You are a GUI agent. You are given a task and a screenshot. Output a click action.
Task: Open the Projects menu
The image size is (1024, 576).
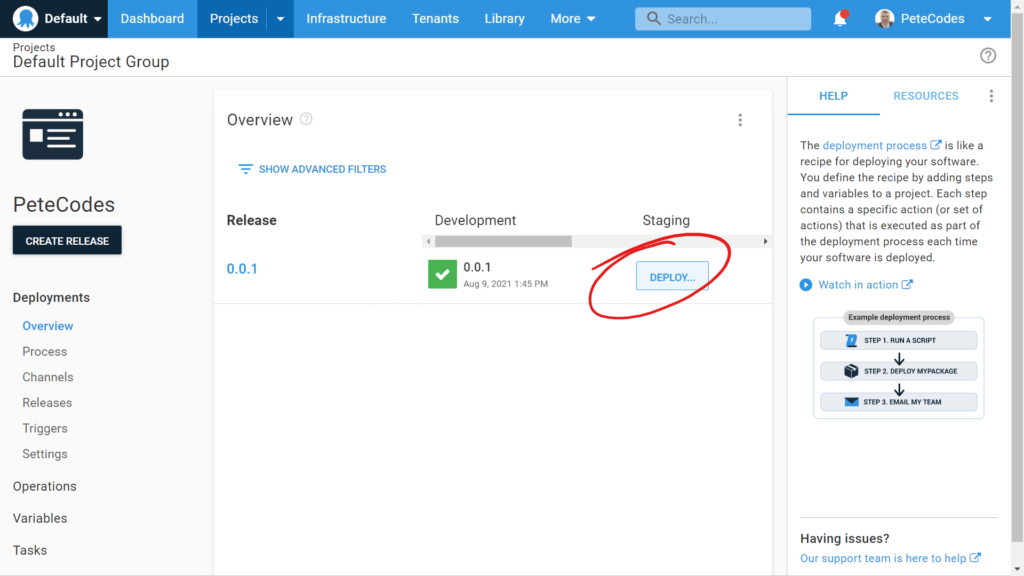[x=234, y=19]
